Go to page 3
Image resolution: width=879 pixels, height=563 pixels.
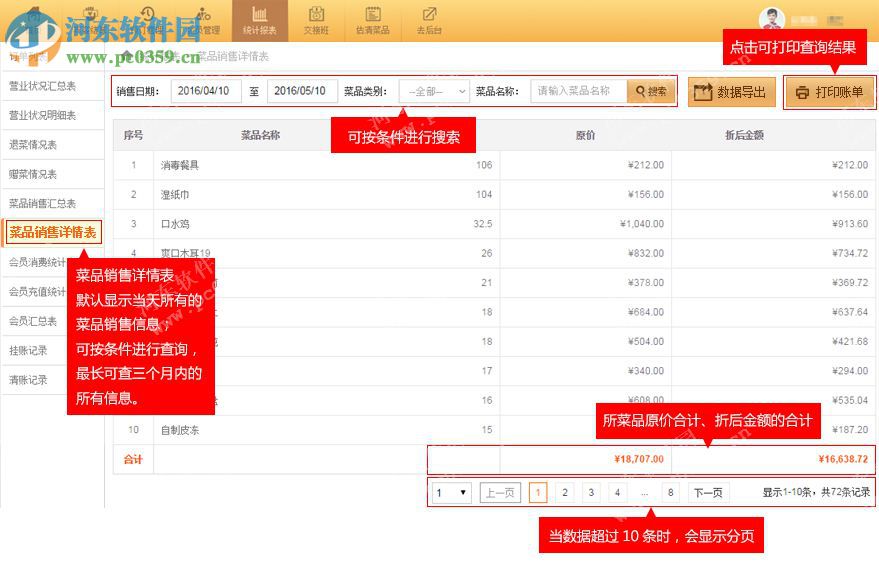pyautogui.click(x=591, y=493)
